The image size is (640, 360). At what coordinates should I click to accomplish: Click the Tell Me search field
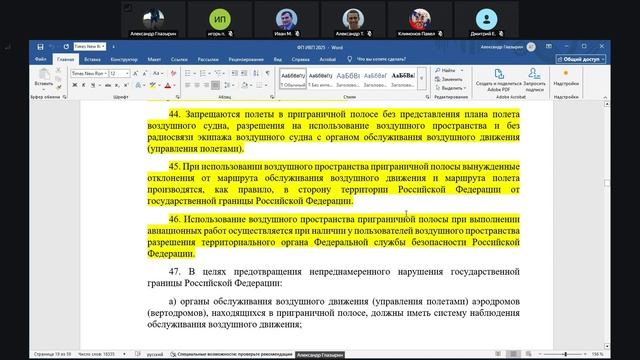381,59
